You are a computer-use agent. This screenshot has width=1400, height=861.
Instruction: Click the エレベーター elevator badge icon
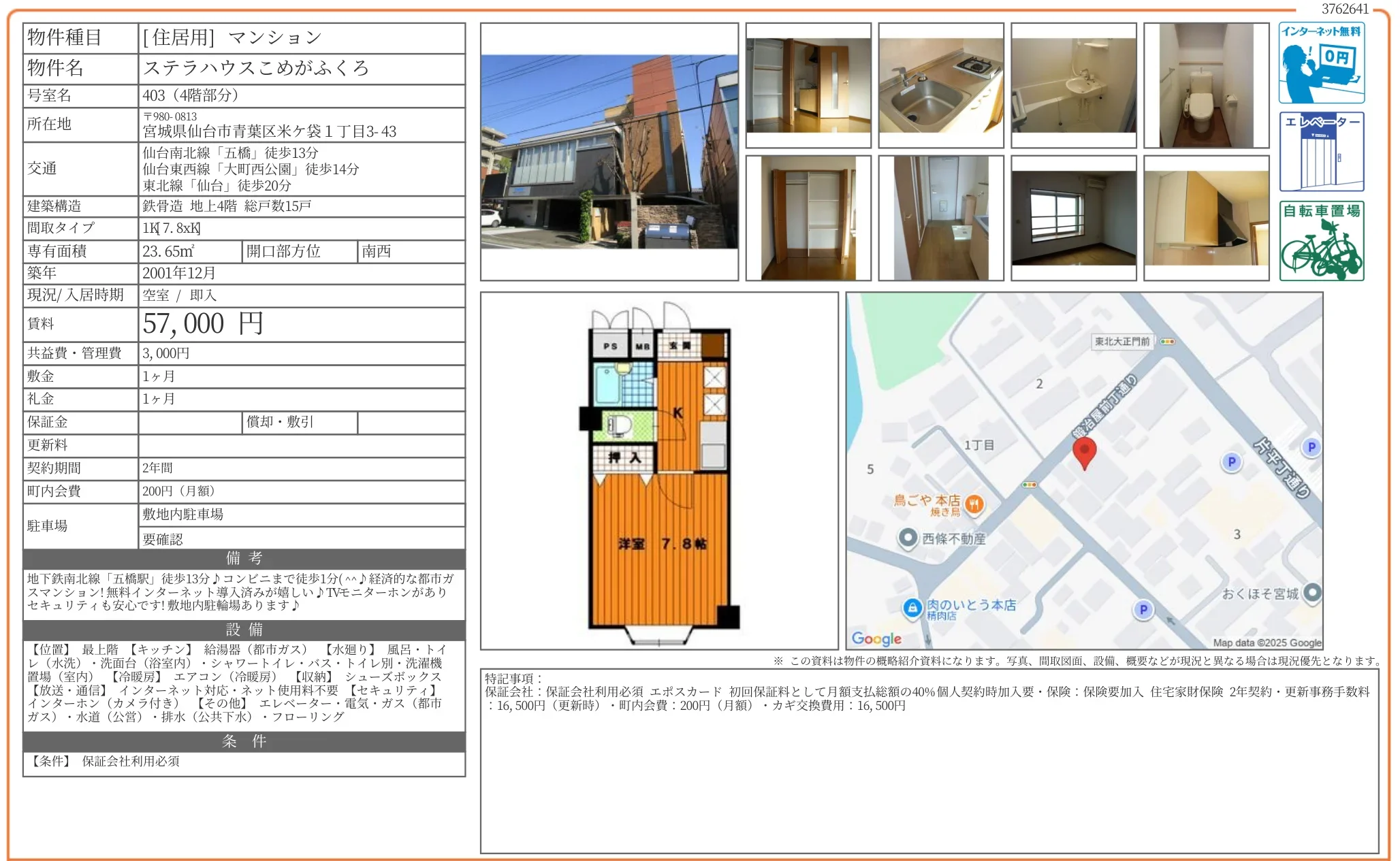tap(1322, 151)
